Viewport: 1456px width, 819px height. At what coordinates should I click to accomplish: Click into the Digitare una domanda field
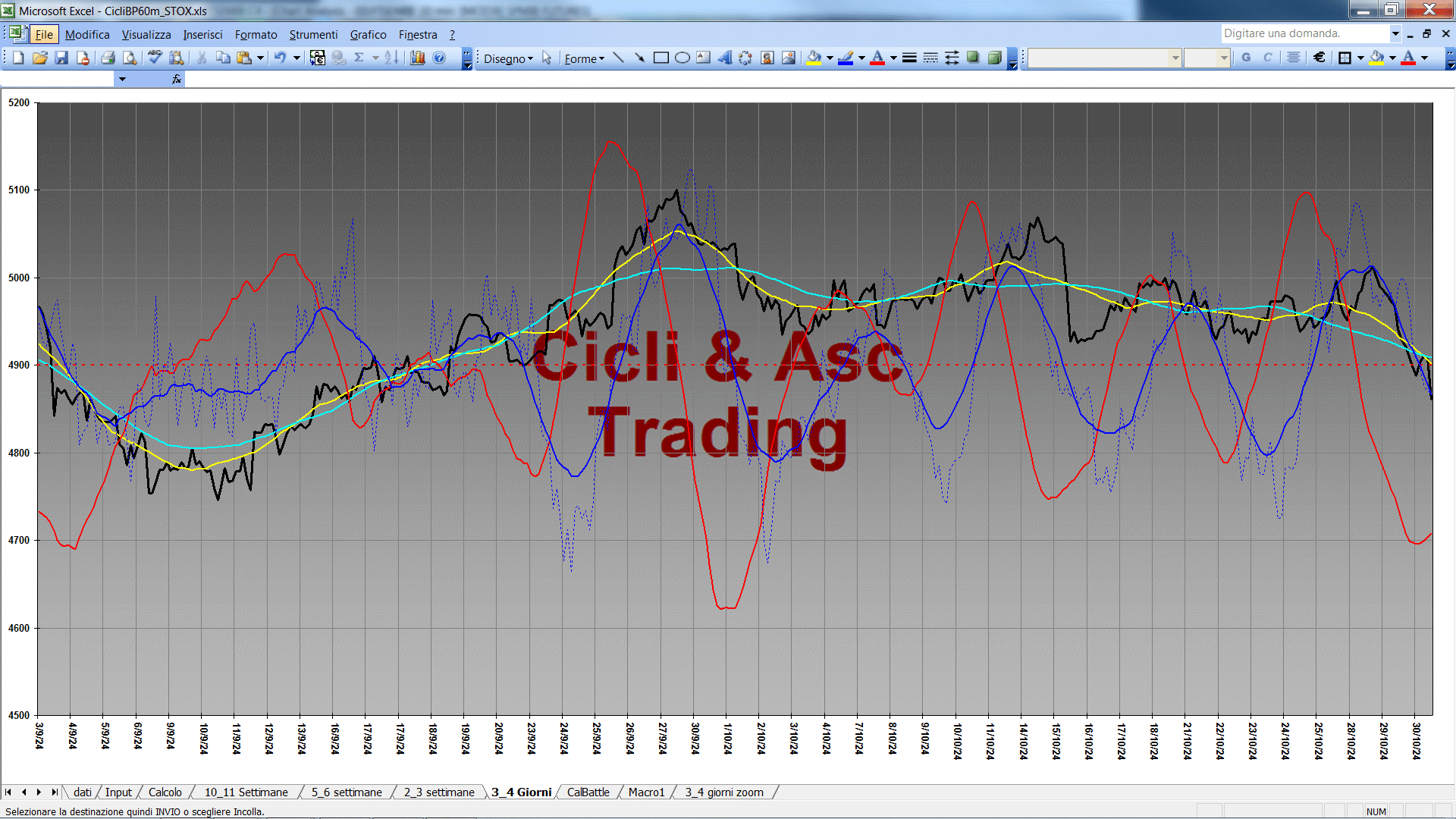coord(1304,33)
